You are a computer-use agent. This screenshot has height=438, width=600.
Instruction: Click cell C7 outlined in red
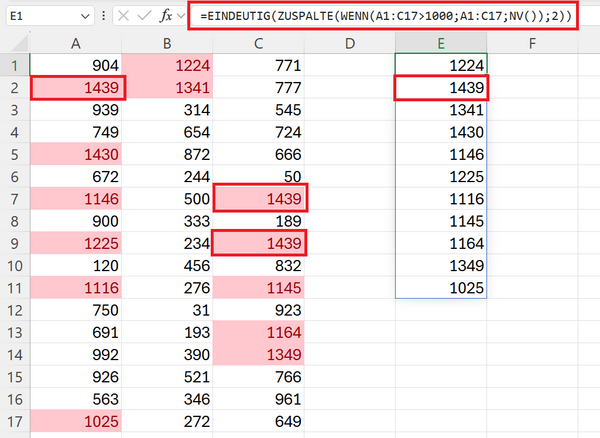260,199
